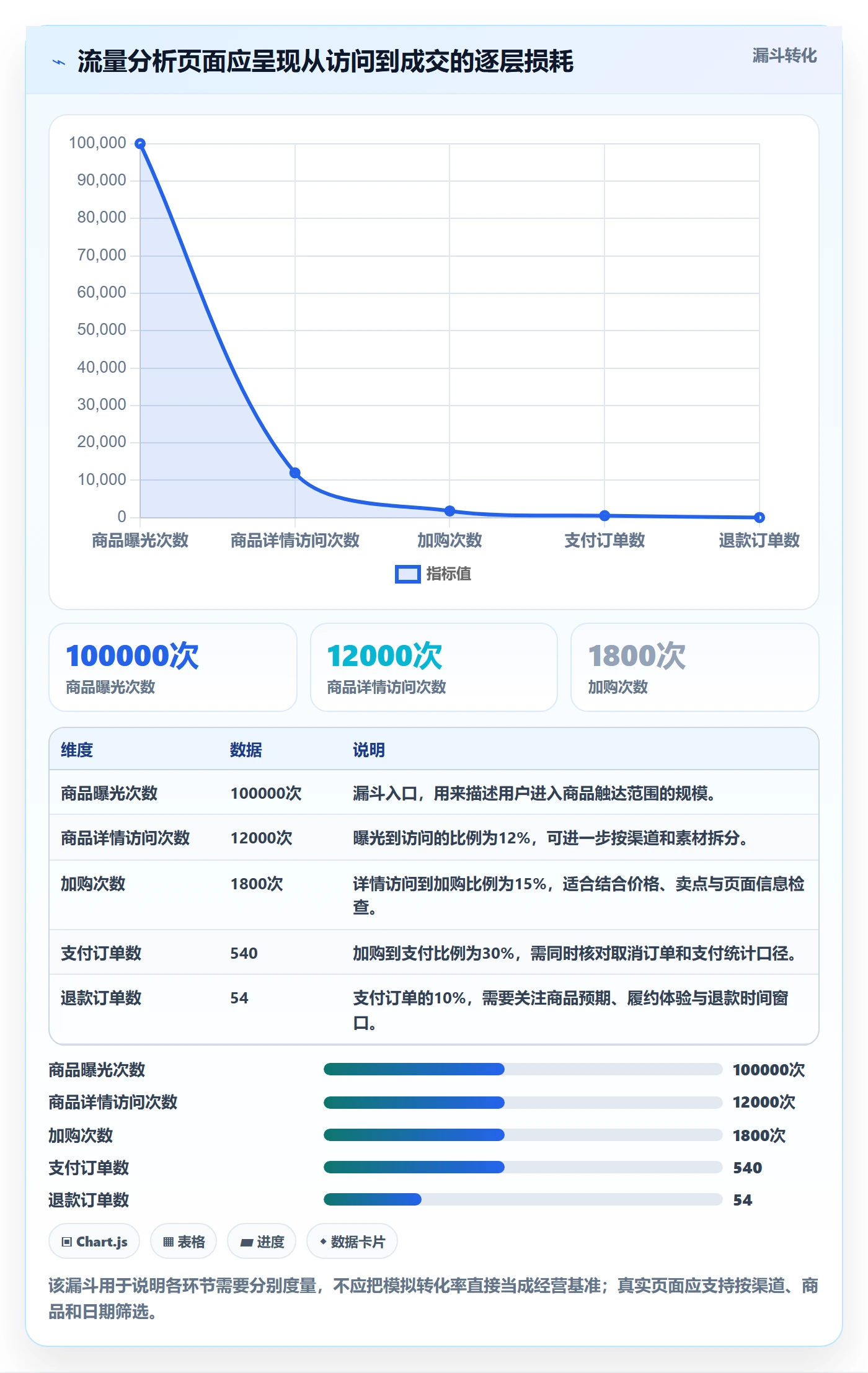Click the 加购到支付比例为30% description cell
Screen dimensions: 868x1373
click(577, 953)
